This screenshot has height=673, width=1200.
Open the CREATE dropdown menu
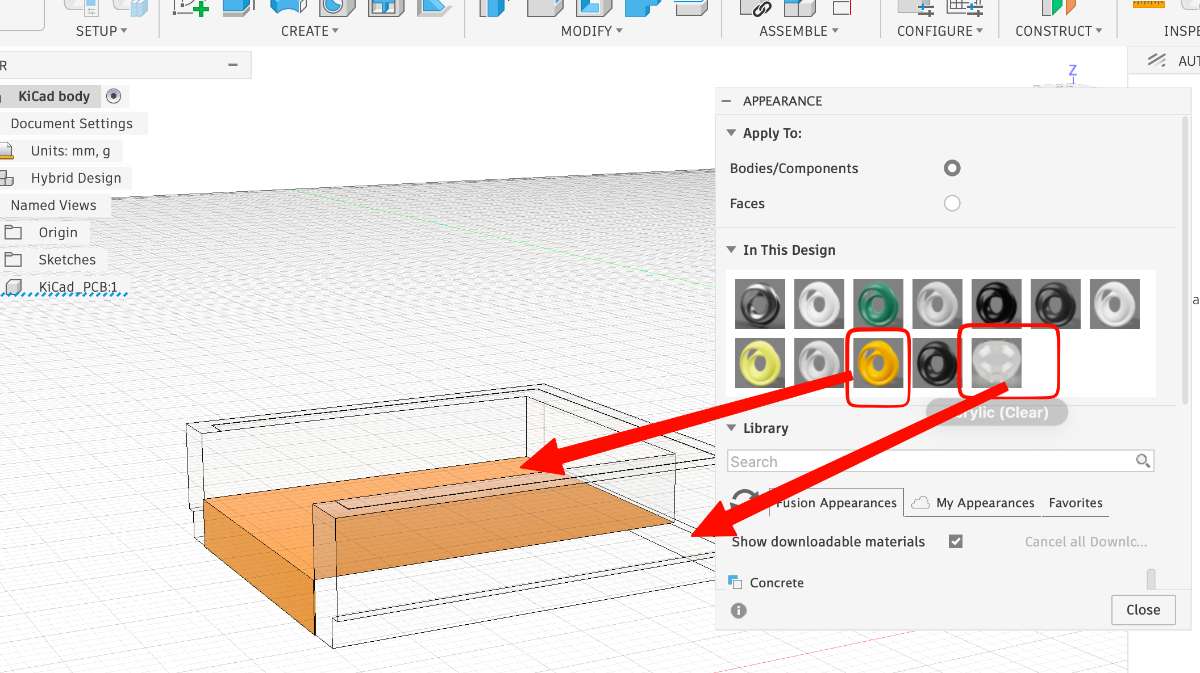(x=309, y=31)
